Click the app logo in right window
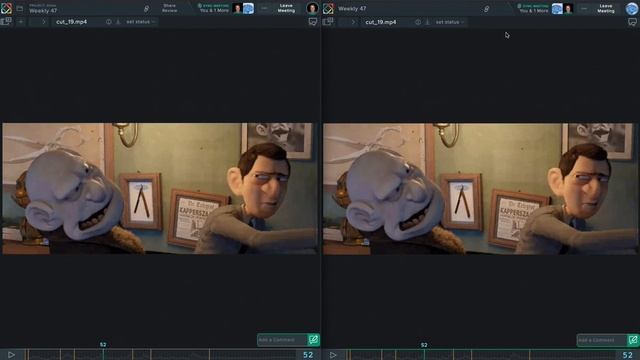The height and width of the screenshot is (360, 640). [328, 8]
